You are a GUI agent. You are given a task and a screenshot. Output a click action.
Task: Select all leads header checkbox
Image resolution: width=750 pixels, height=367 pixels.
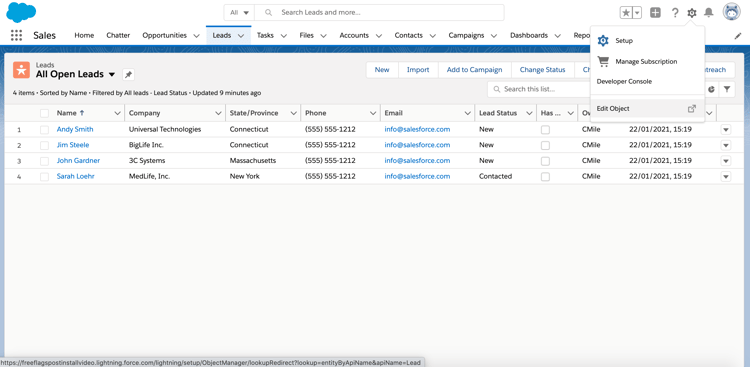coord(44,113)
